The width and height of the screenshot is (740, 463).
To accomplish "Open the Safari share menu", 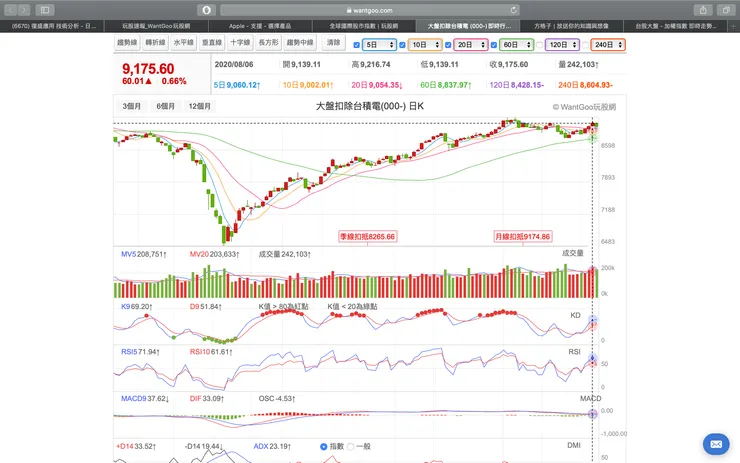I will (x=703, y=10).
